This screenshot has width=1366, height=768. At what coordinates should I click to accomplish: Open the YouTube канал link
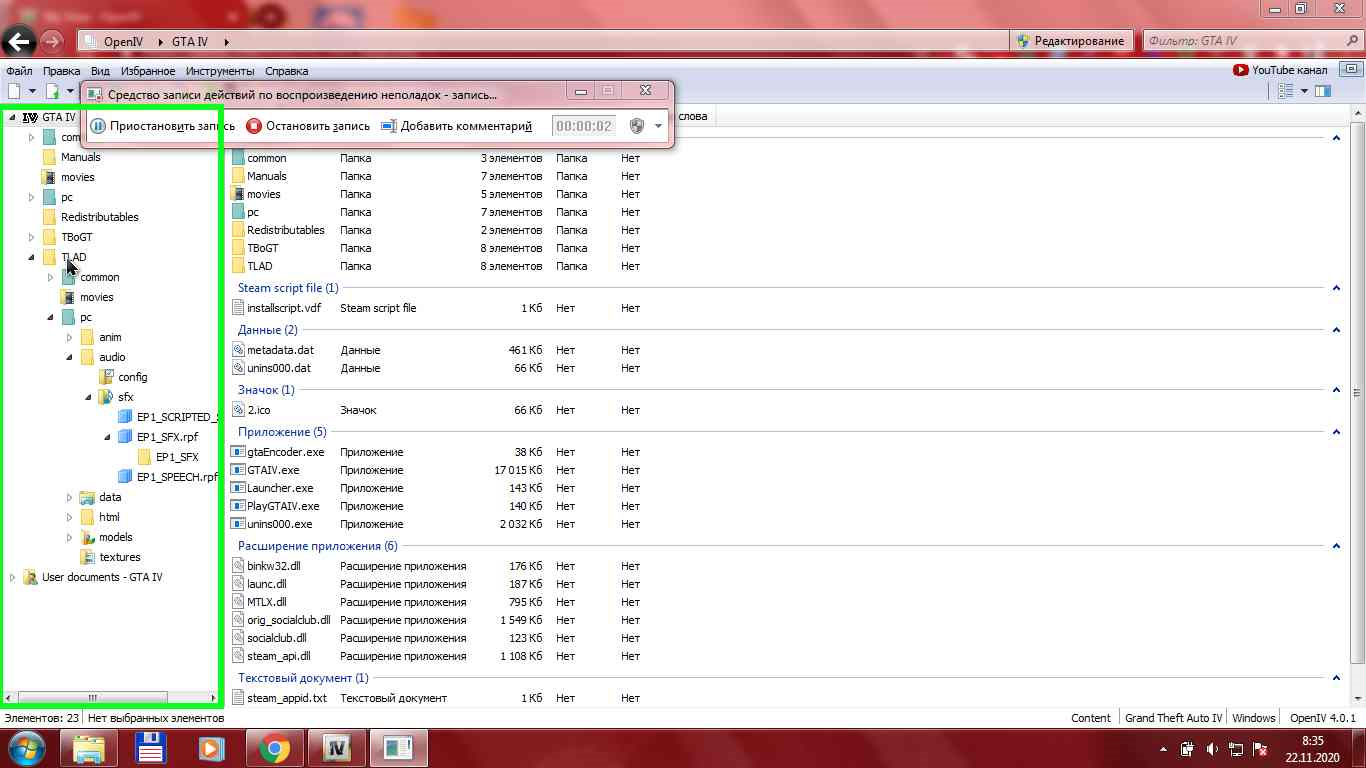(1280, 70)
